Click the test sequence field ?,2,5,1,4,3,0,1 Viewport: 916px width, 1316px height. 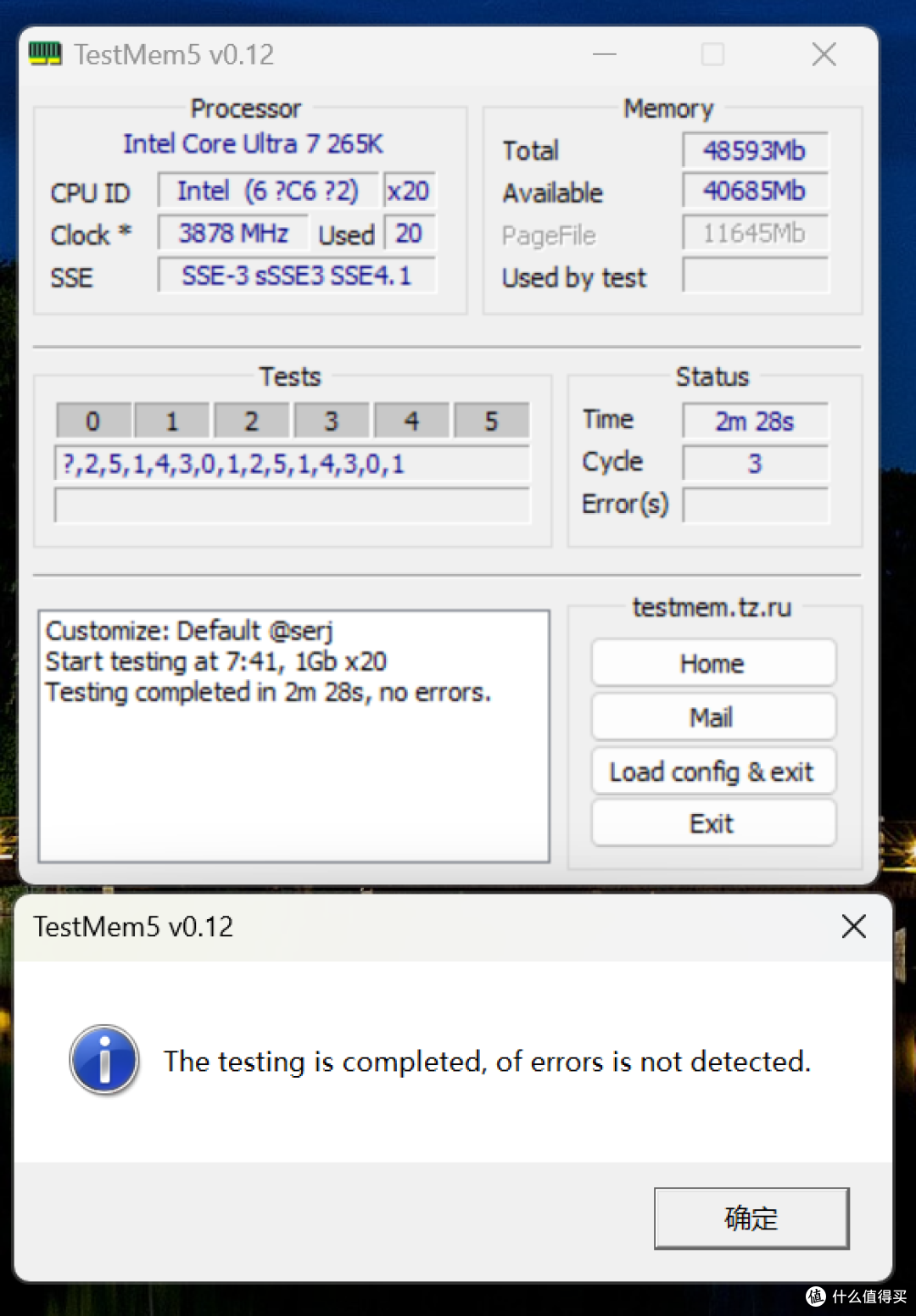click(293, 464)
